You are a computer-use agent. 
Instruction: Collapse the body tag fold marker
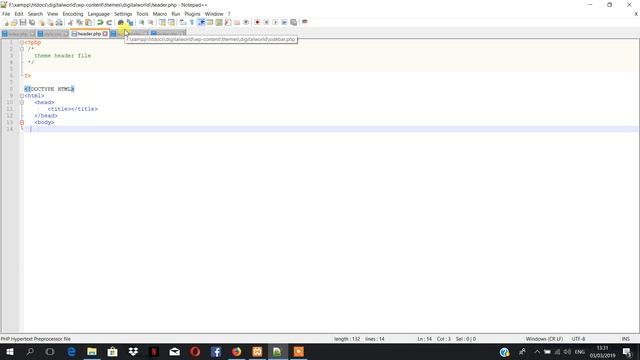tap(22, 122)
